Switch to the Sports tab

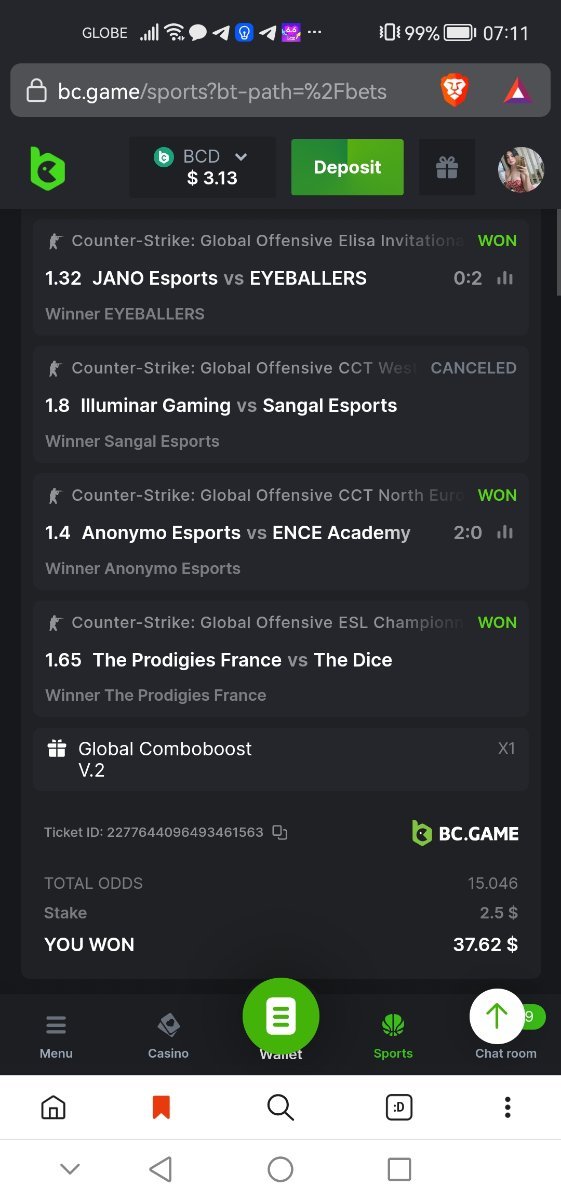pos(393,1036)
